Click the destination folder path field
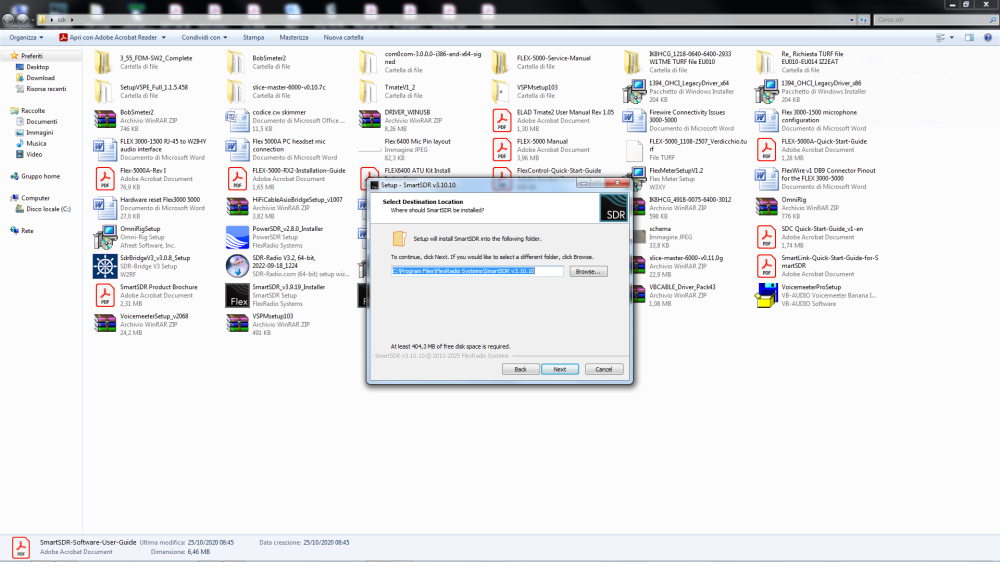The height and width of the screenshot is (567, 1000). tap(477, 271)
